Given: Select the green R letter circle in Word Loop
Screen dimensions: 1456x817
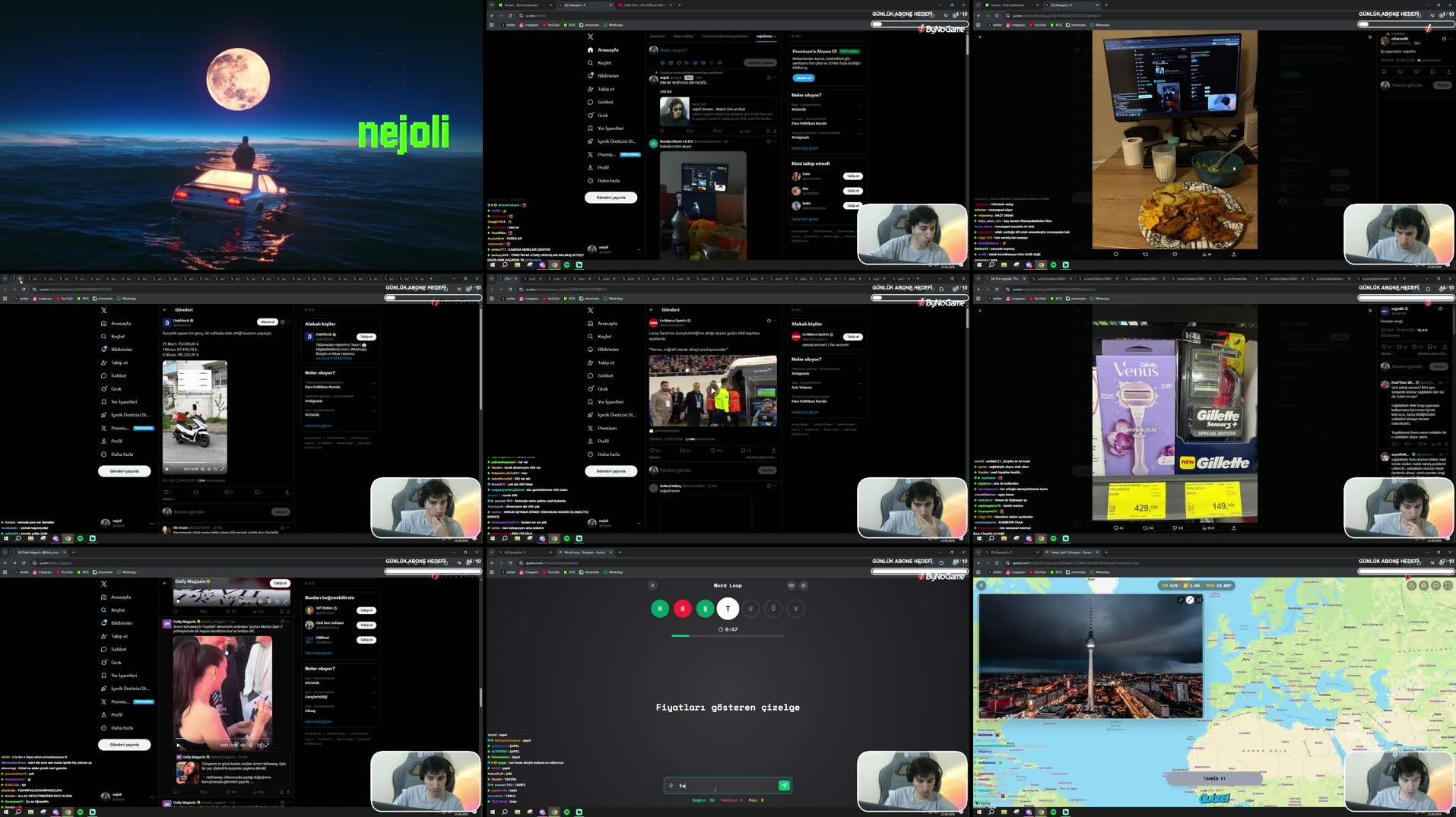Looking at the screenshot, I should coord(660,609).
